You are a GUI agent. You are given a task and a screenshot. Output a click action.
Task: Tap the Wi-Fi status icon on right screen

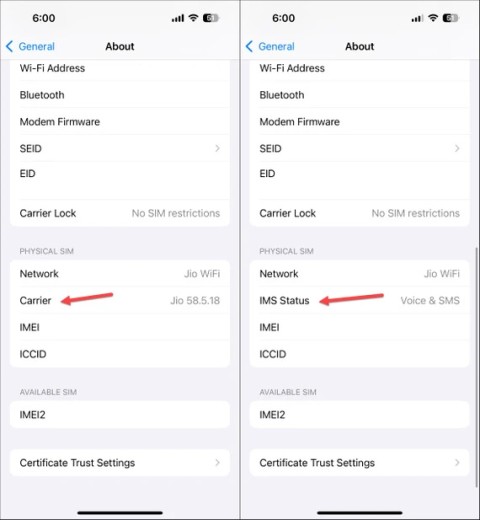pos(433,18)
